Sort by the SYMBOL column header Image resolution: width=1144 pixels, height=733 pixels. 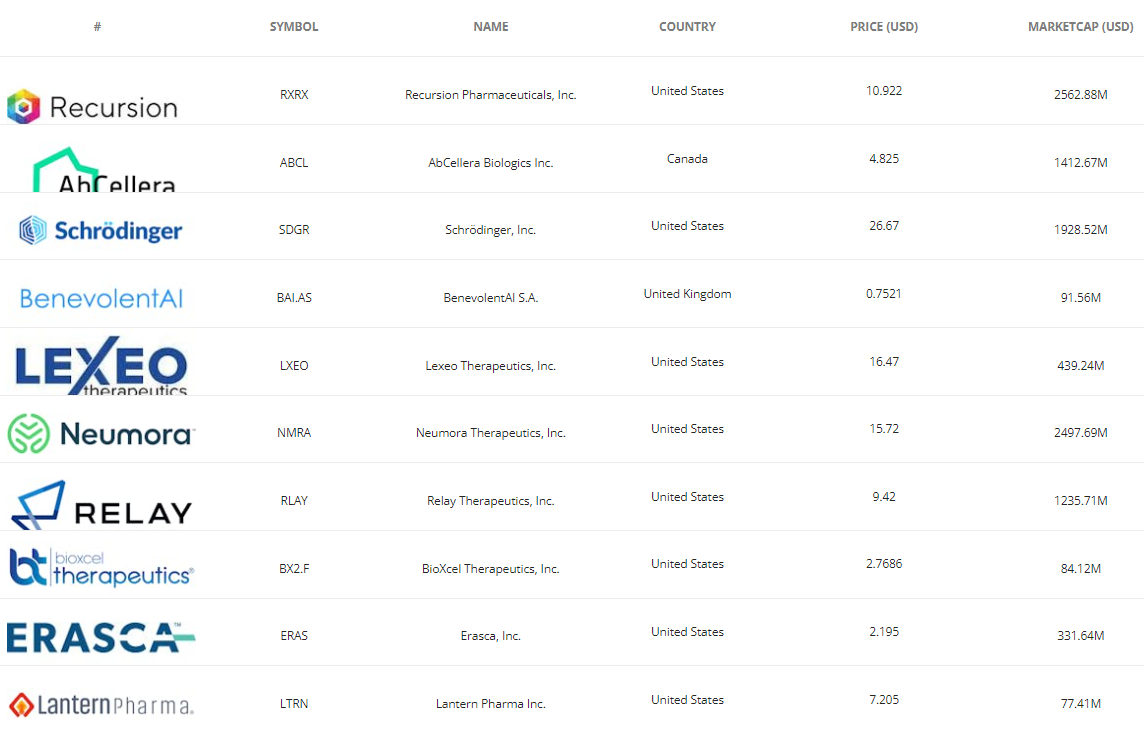click(x=294, y=27)
